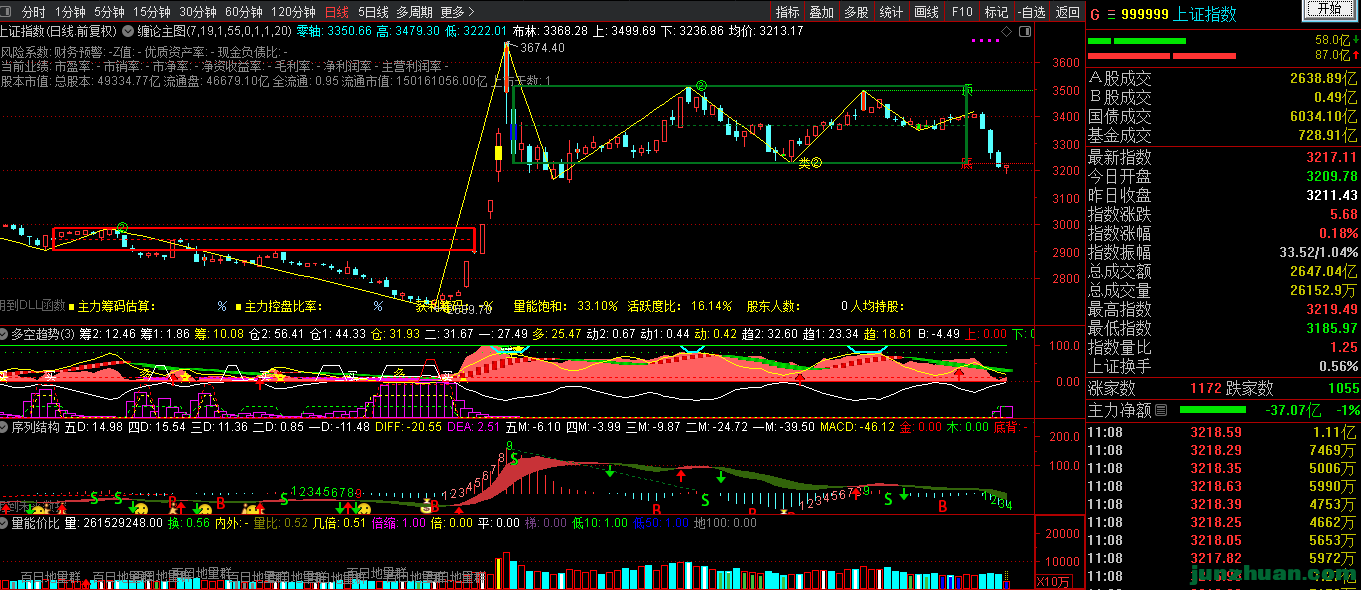This screenshot has height=590, width=1361.
Task: Select the 30分钟 period tab
Action: tap(198, 12)
